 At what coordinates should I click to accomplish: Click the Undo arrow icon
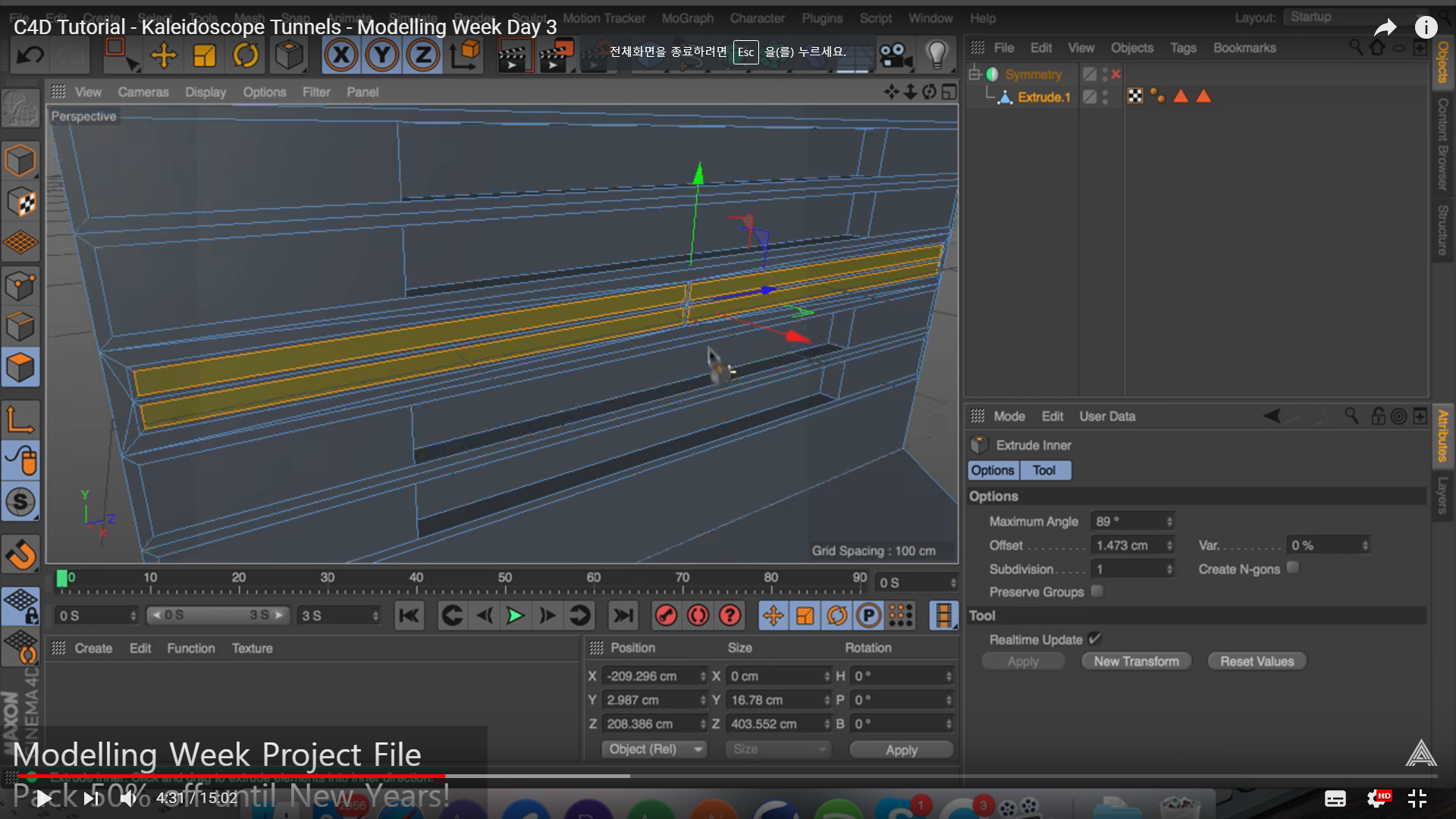30,55
